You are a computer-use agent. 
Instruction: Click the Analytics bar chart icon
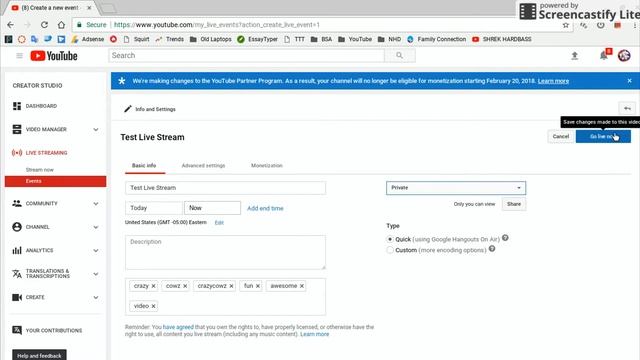[x=17, y=250]
